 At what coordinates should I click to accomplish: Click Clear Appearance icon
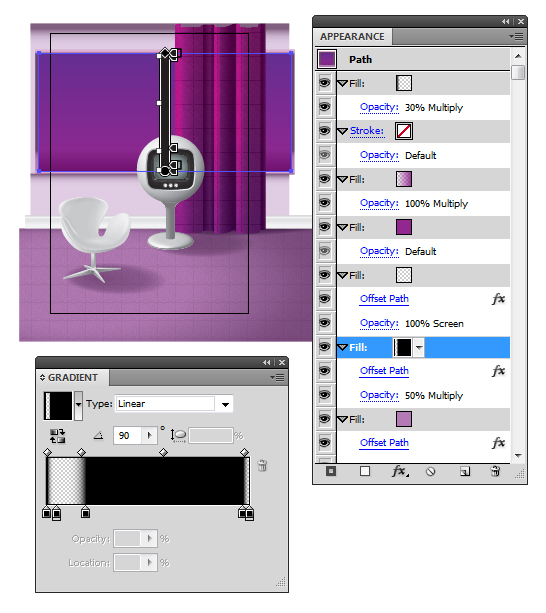click(x=430, y=472)
